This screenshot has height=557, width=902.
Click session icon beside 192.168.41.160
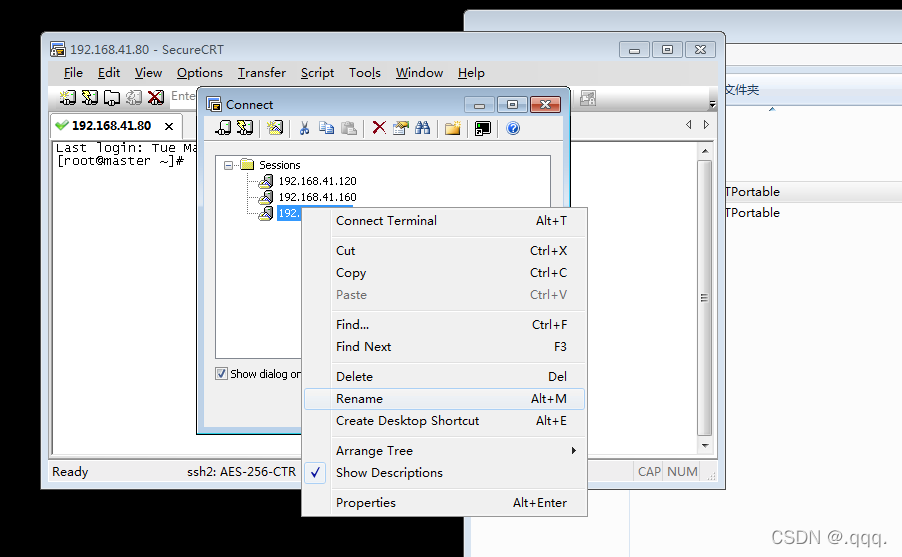[265, 197]
